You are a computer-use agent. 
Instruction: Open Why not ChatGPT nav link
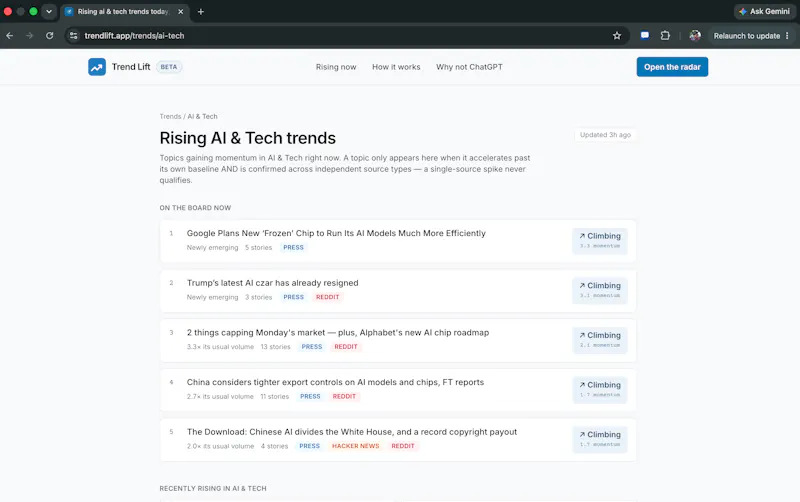[x=469, y=67]
